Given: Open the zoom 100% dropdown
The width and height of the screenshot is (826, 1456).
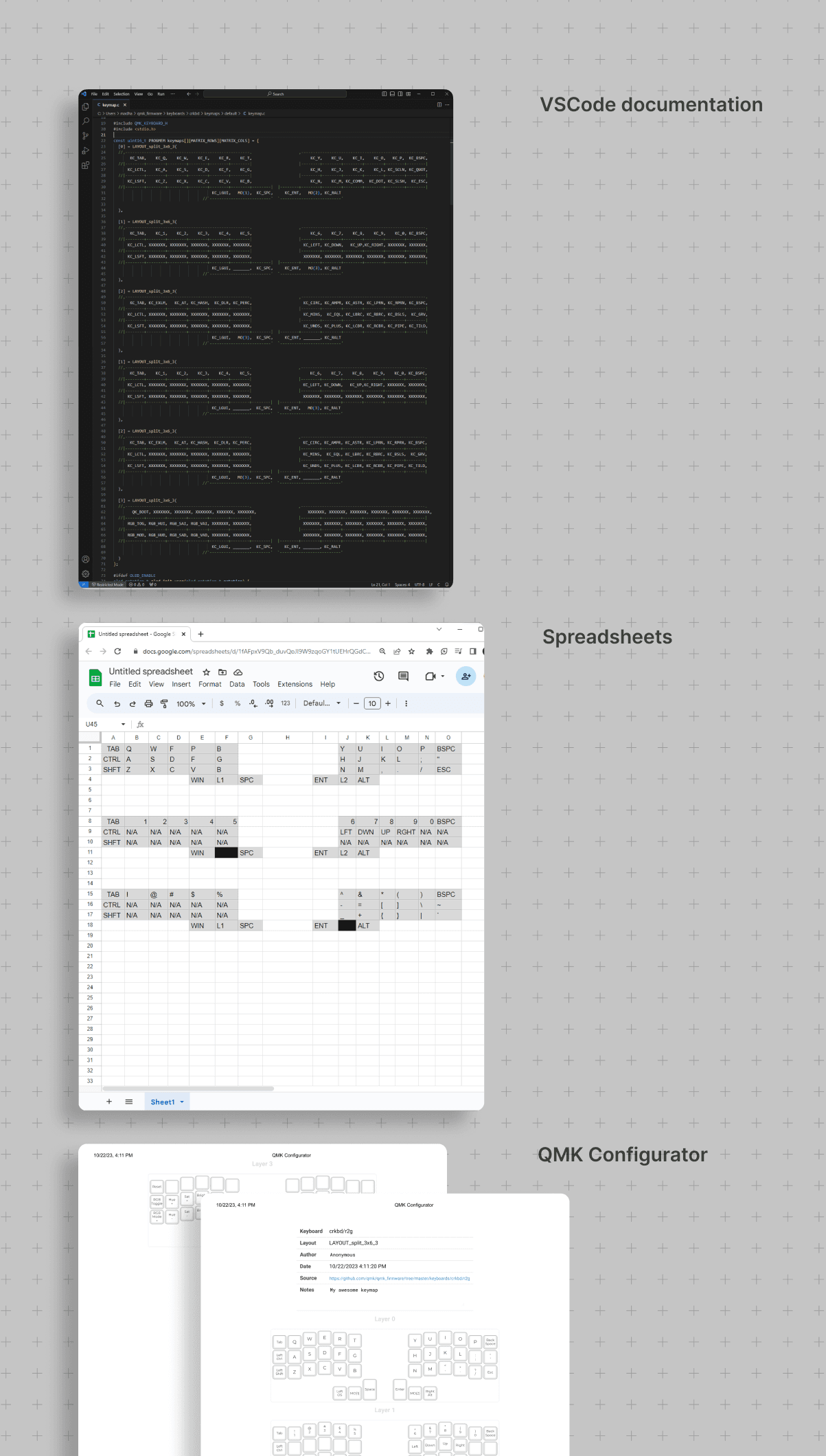Looking at the screenshot, I should (191, 703).
